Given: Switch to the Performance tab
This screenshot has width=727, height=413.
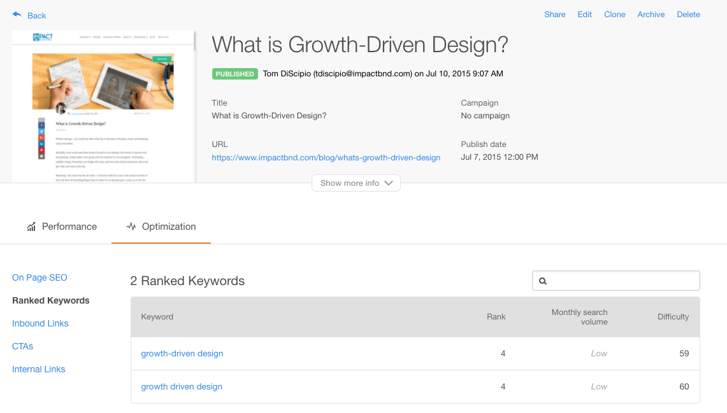Looking at the screenshot, I should pyautogui.click(x=62, y=227).
